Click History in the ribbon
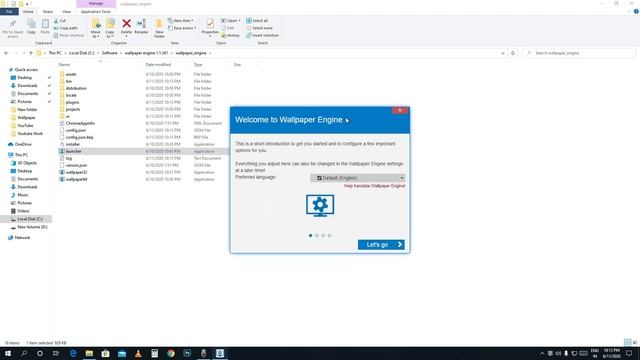This screenshot has width=640, height=360. pos(231,36)
